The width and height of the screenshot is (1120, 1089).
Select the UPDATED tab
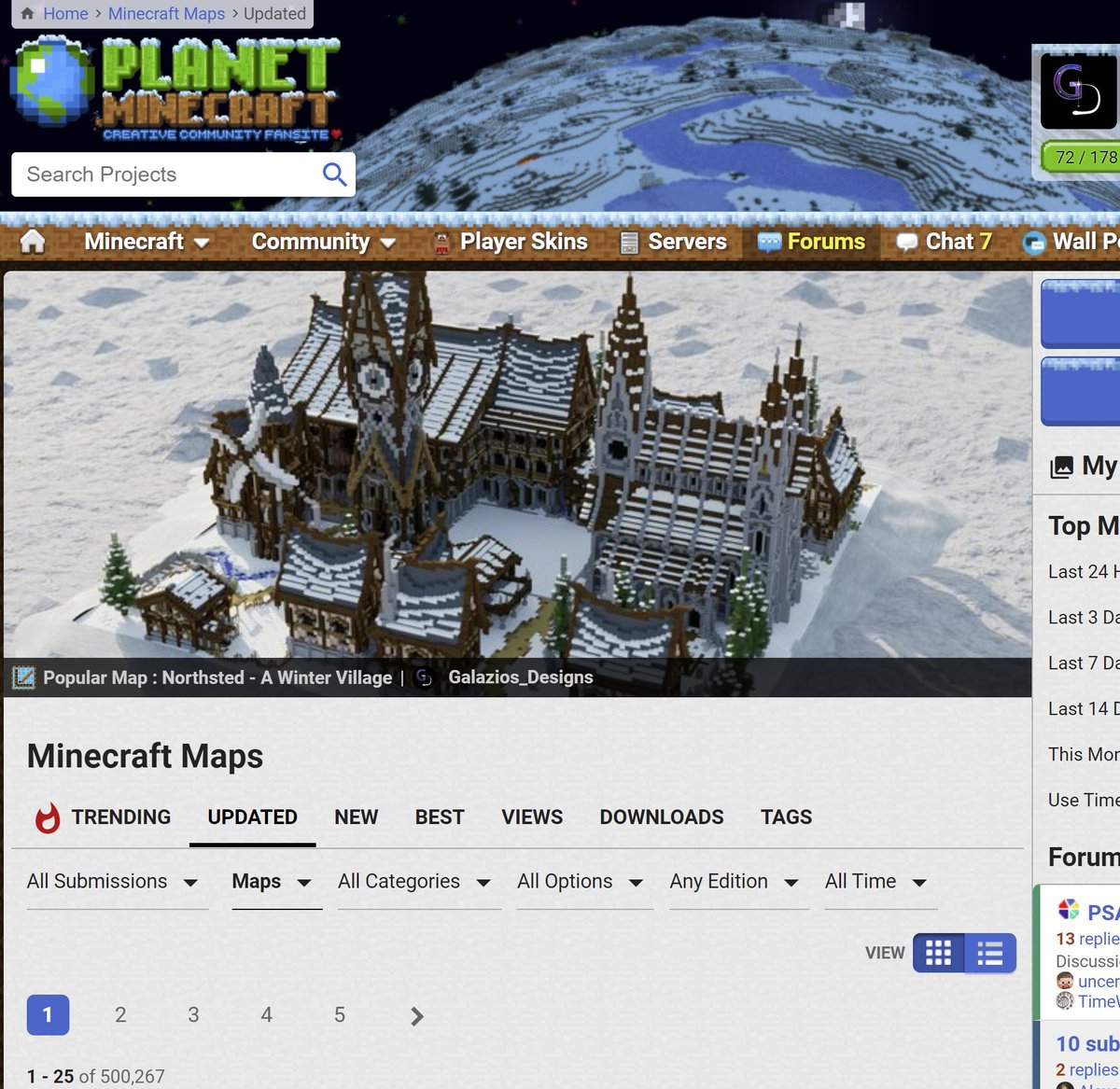click(x=252, y=817)
